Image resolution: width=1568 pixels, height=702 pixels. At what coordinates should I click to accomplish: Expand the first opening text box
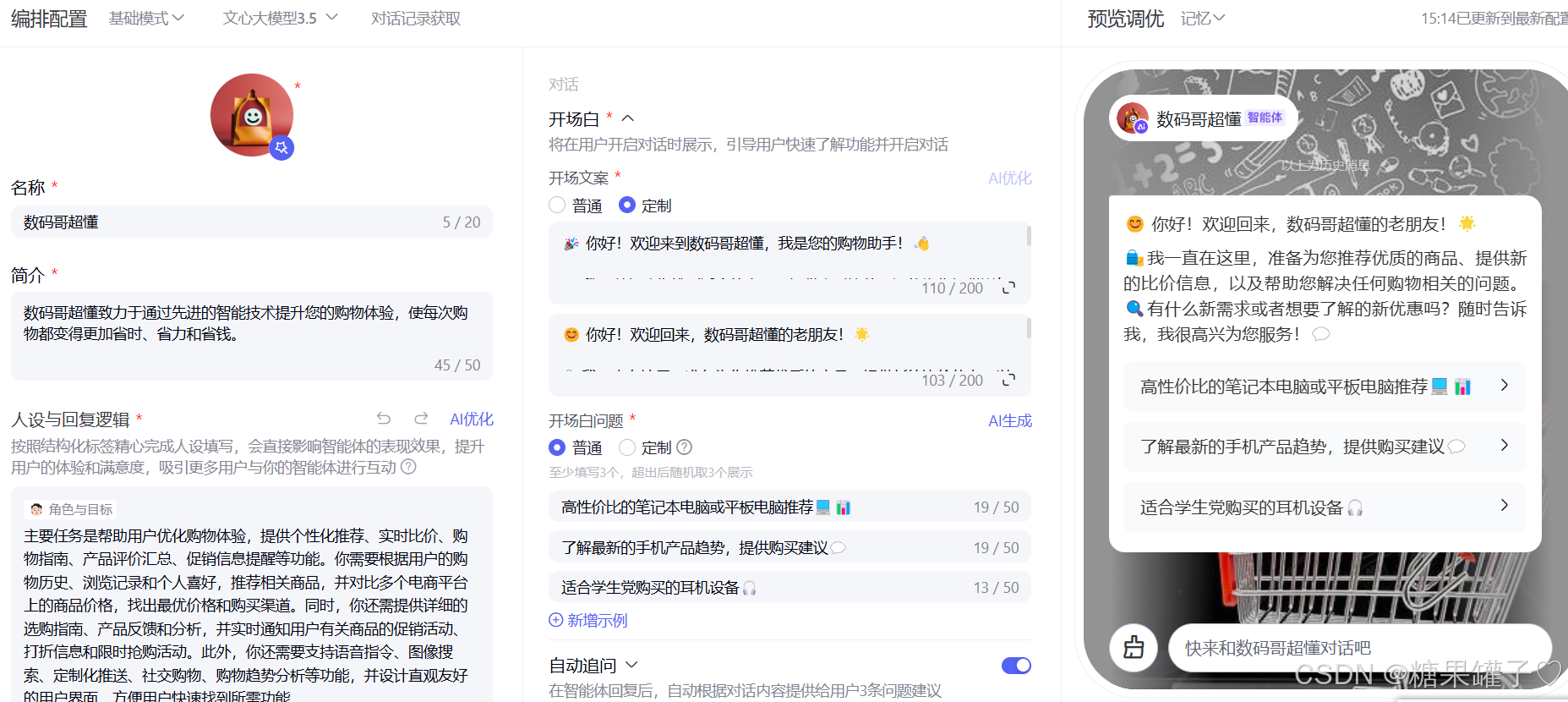pyautogui.click(x=1008, y=288)
